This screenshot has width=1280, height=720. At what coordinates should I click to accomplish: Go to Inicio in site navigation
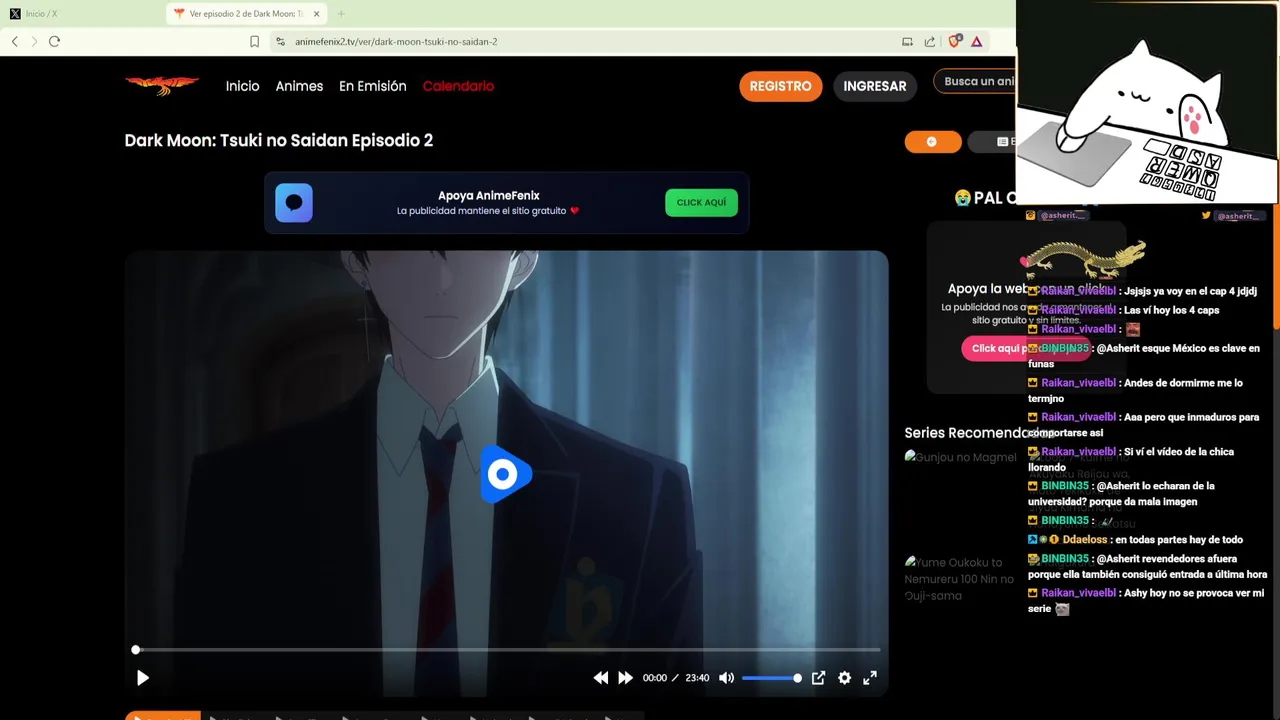(x=242, y=86)
